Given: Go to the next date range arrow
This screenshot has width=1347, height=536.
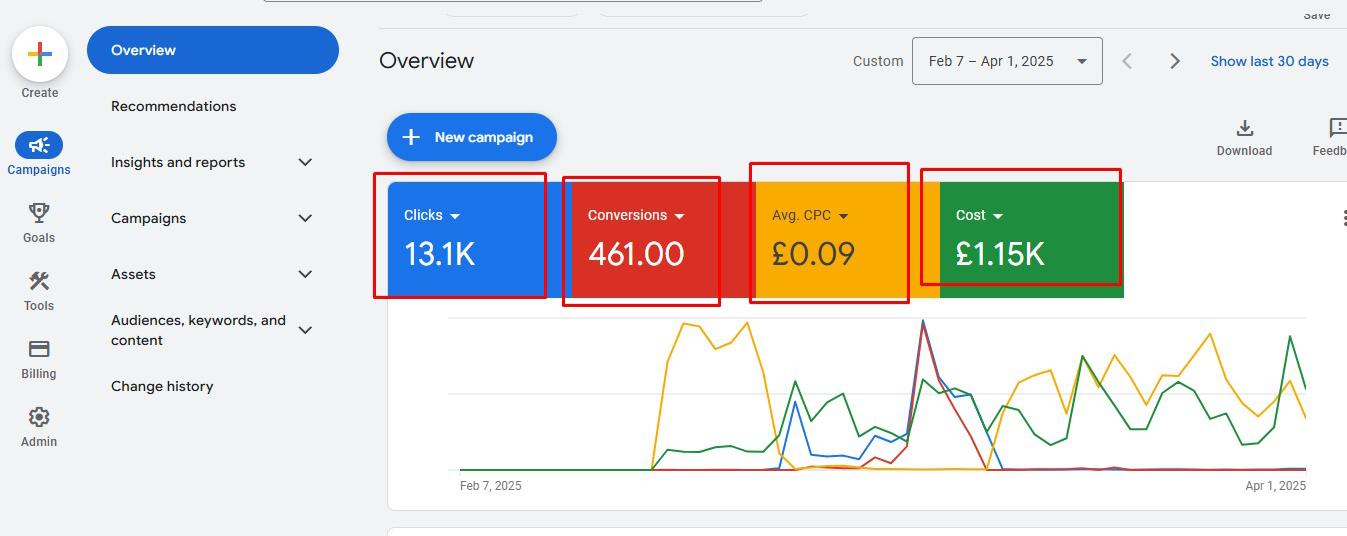Looking at the screenshot, I should [x=1175, y=61].
